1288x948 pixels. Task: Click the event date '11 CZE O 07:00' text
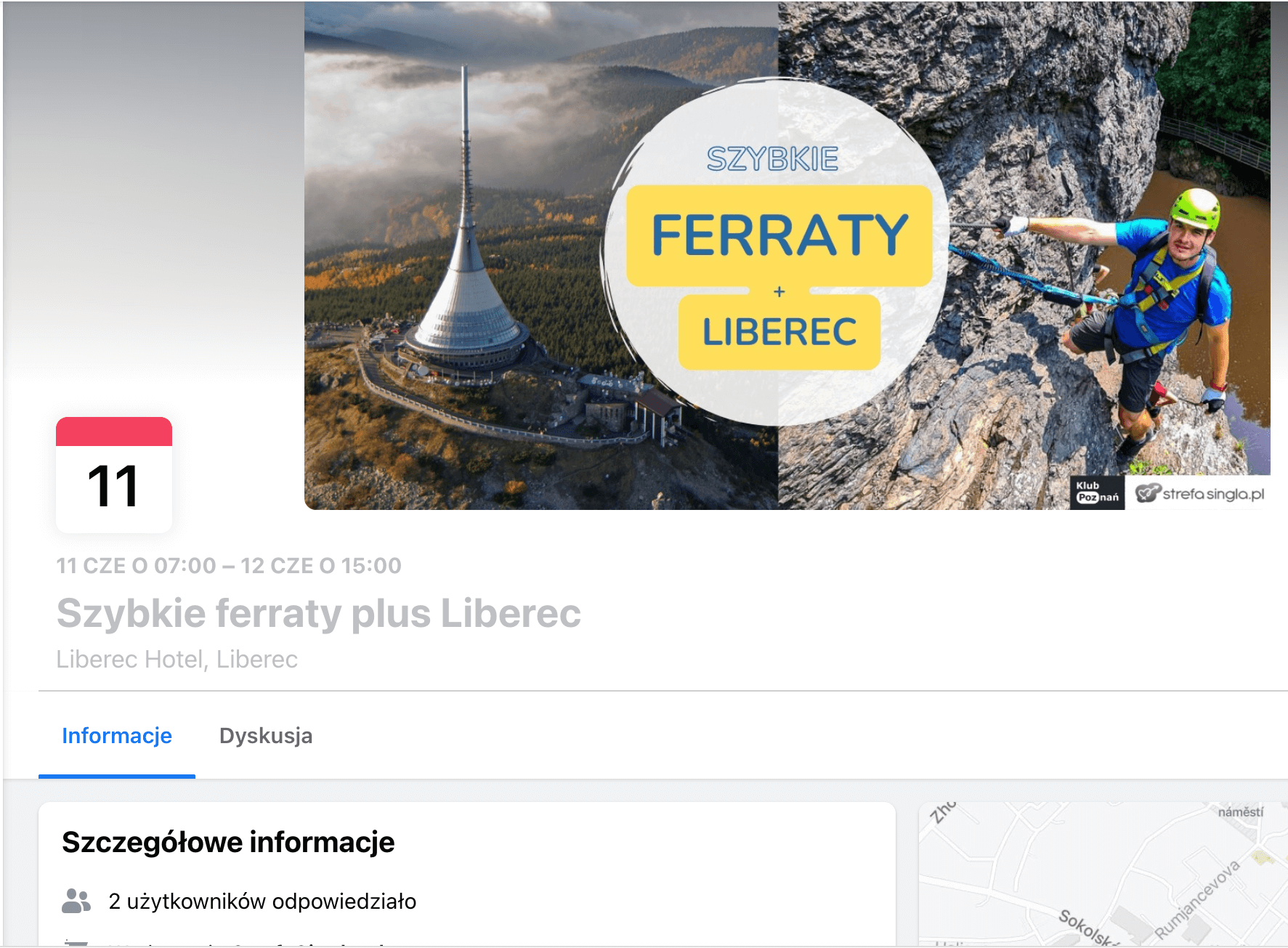tap(137, 565)
